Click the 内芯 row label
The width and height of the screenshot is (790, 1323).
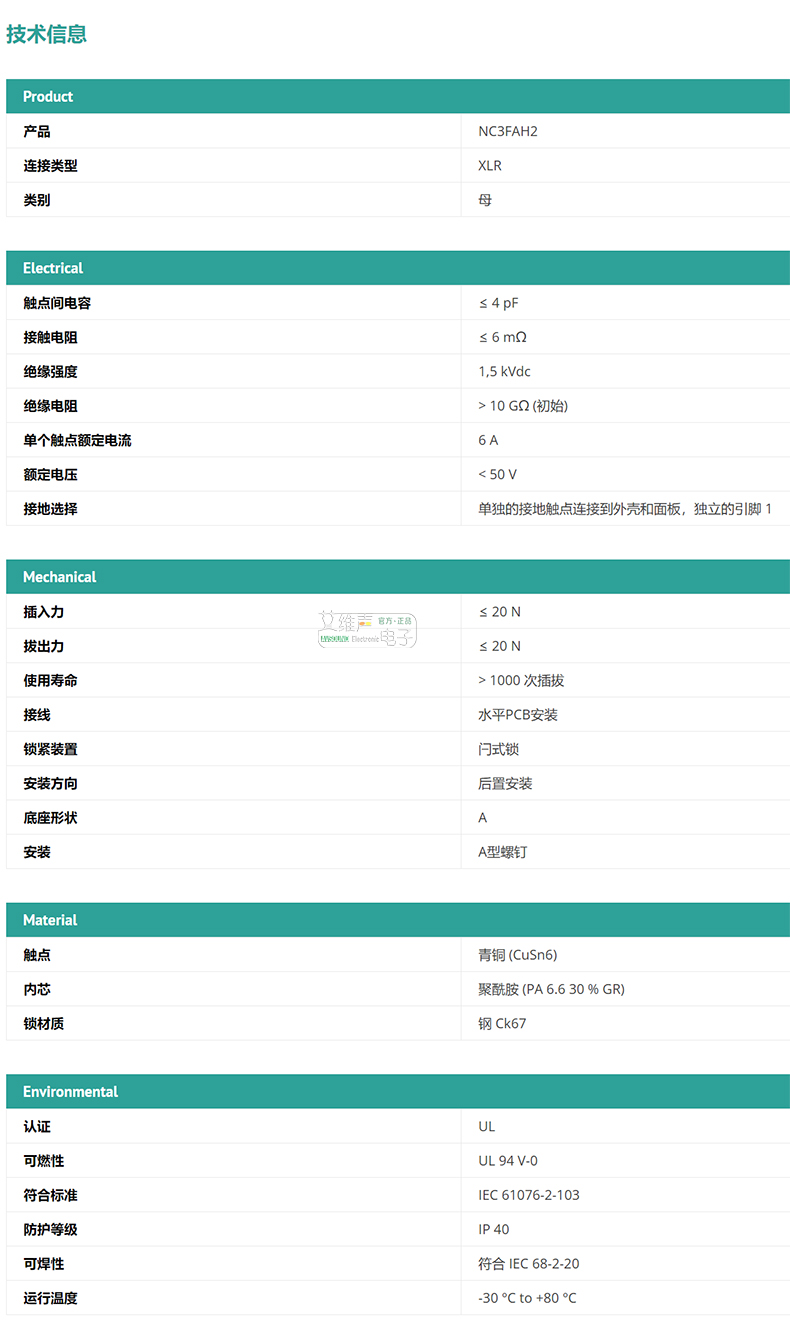point(37,989)
